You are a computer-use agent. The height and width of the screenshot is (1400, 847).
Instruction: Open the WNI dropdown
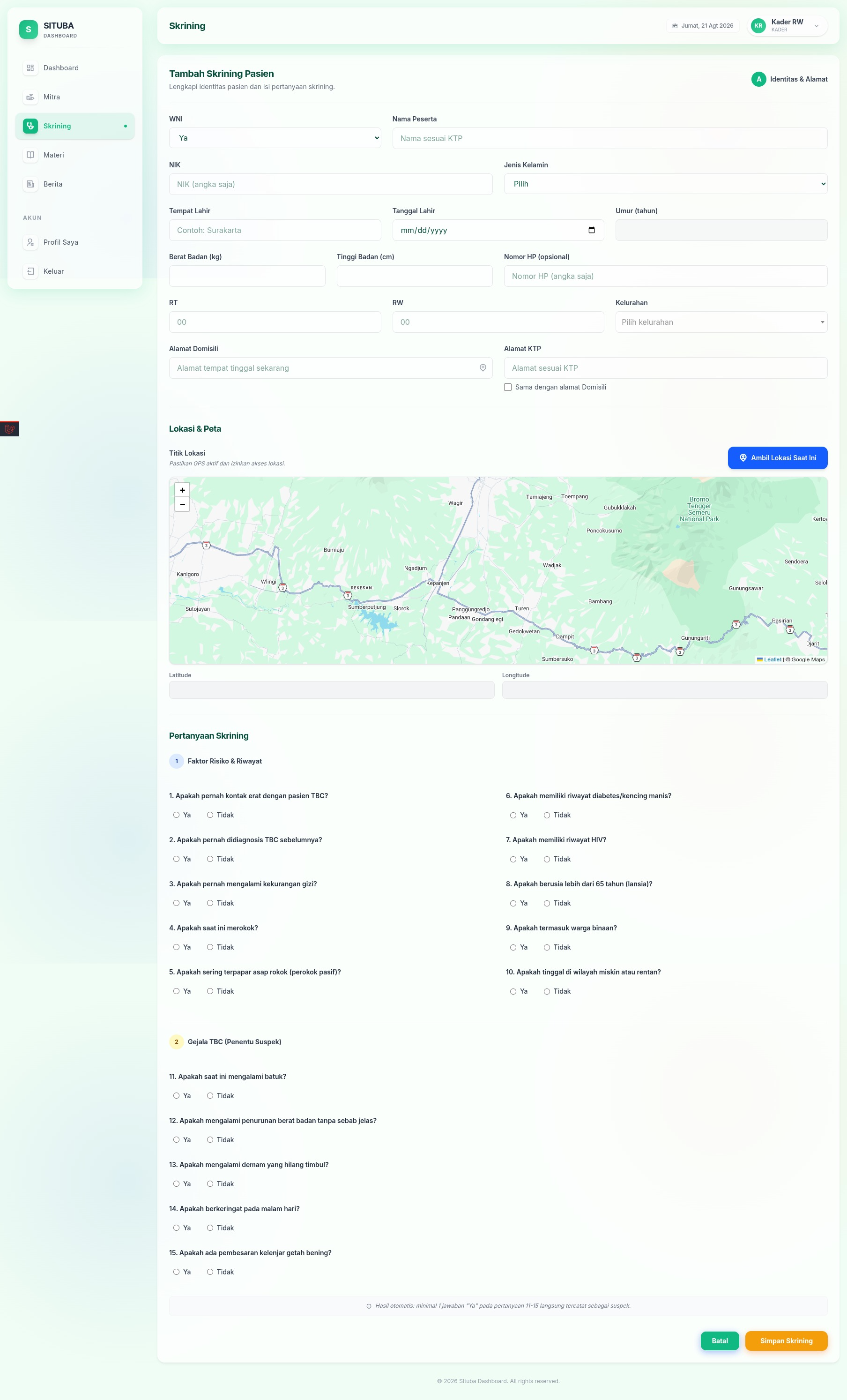[275, 138]
